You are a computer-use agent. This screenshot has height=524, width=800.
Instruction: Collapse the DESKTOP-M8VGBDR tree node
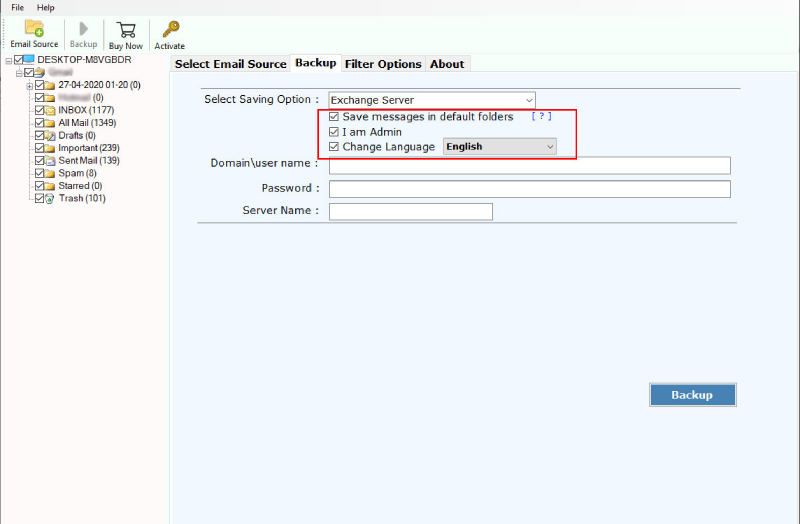pos(9,61)
